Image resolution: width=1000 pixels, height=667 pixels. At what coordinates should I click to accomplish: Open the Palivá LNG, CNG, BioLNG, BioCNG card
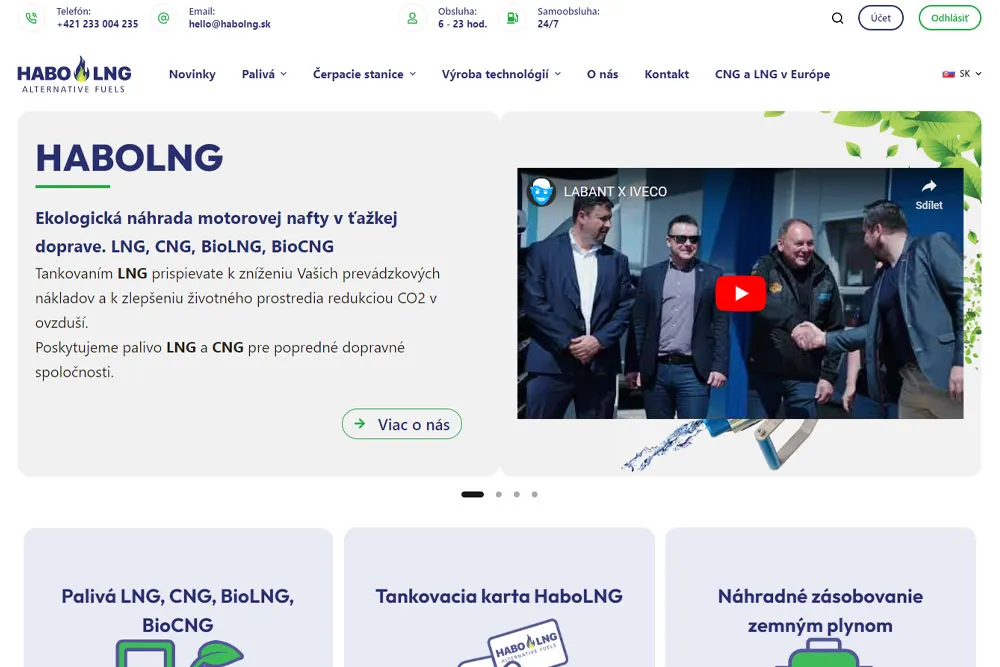pos(178,597)
